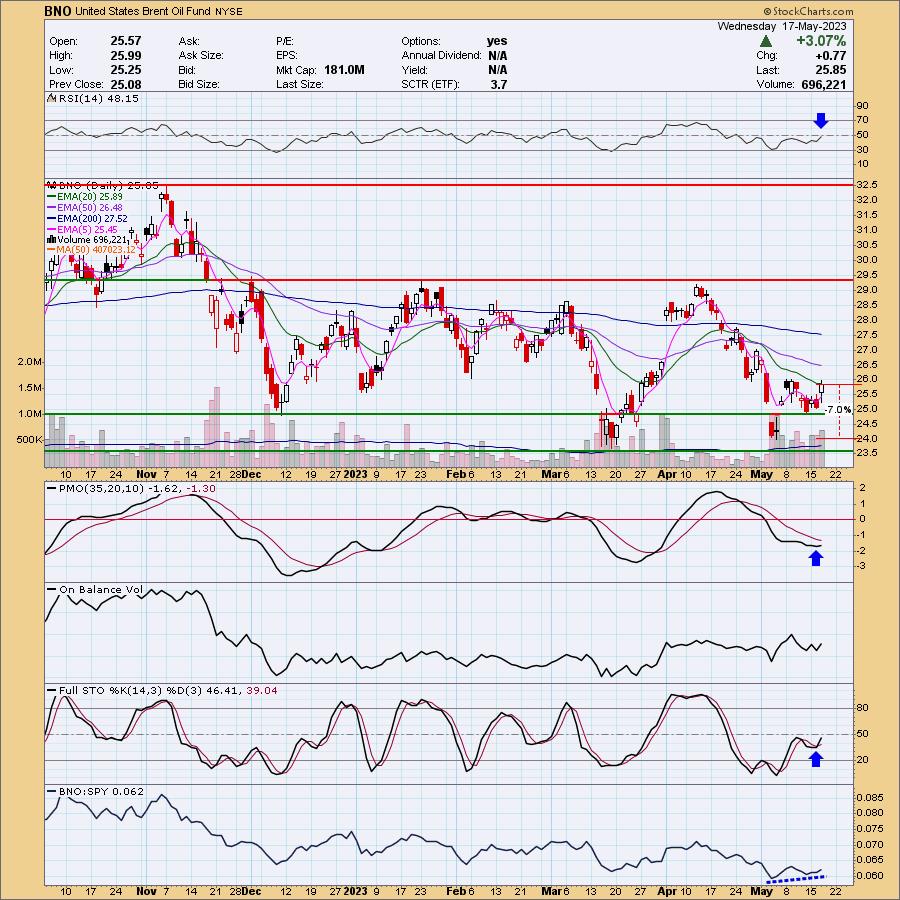
Task: Click the Open value 25.57
Action: click(126, 41)
